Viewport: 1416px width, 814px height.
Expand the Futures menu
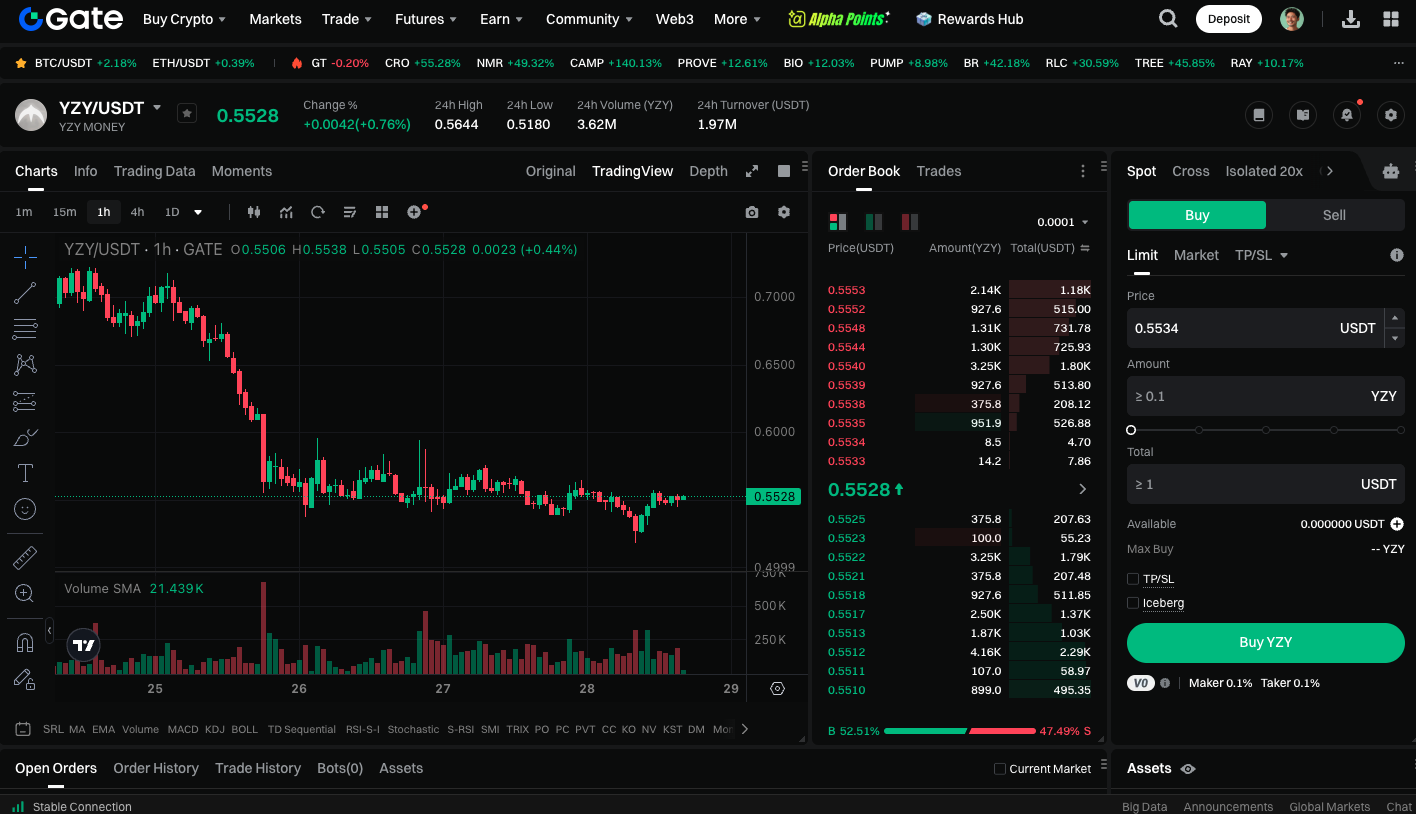pos(426,19)
